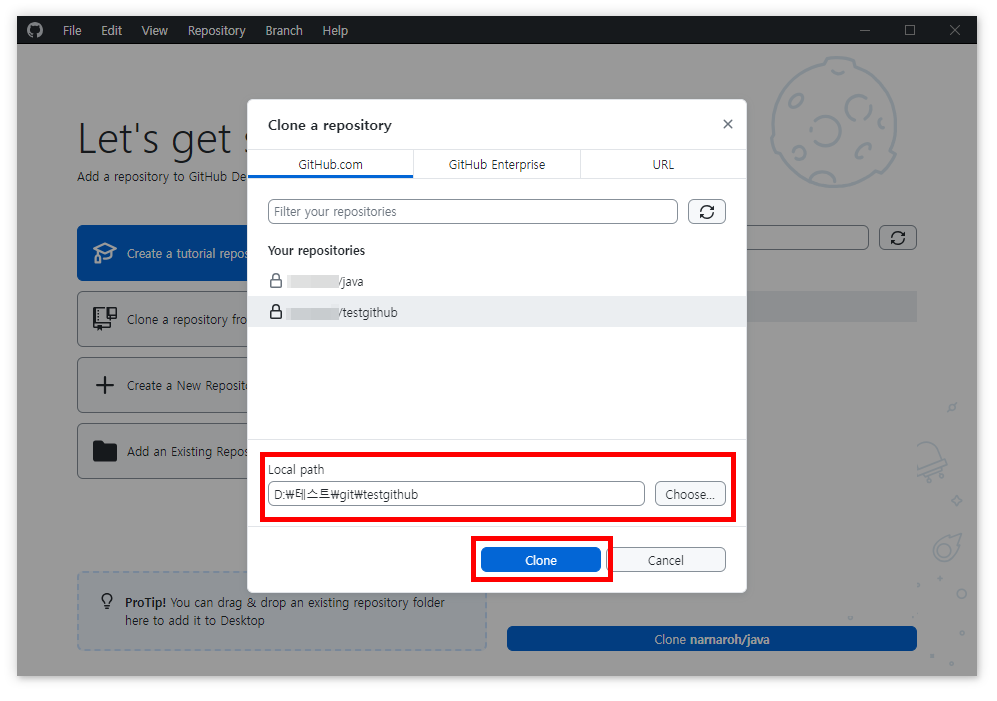Select the java repository row
This screenshot has height=701, width=997.
tap(497, 281)
